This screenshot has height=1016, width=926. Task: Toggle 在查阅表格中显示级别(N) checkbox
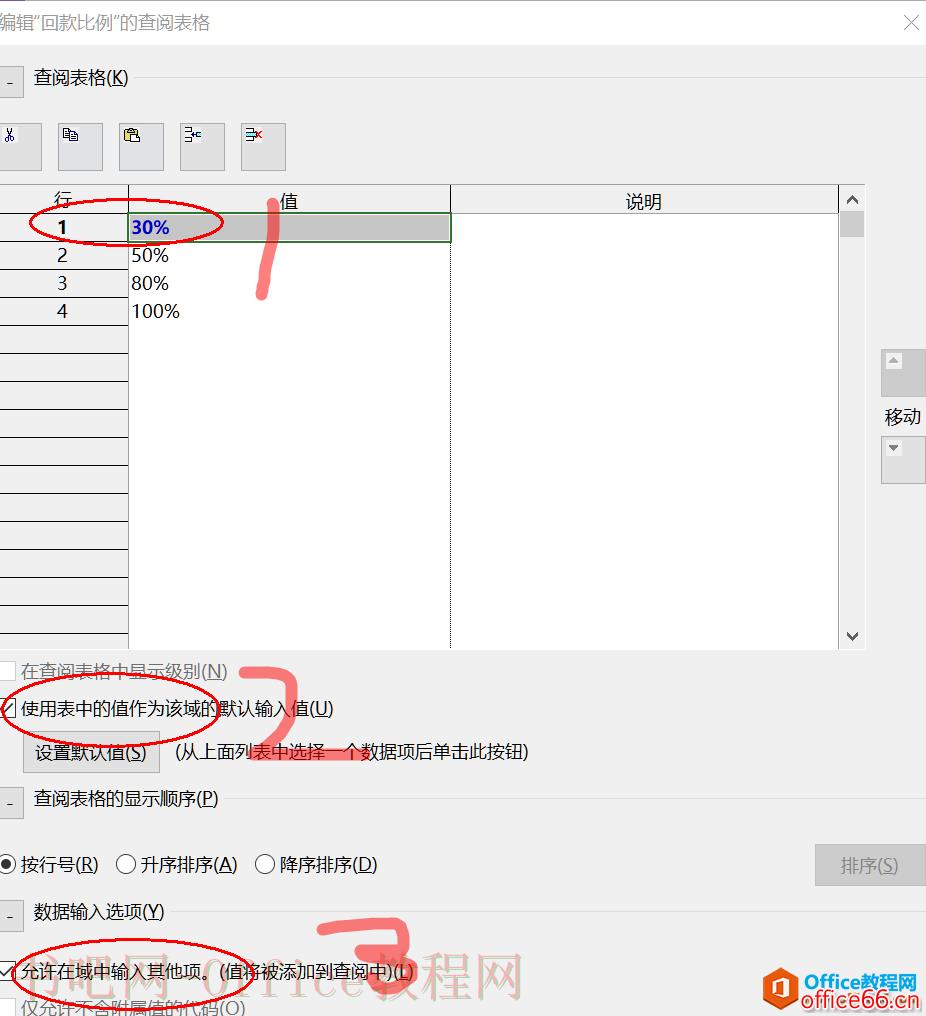coord(8,671)
